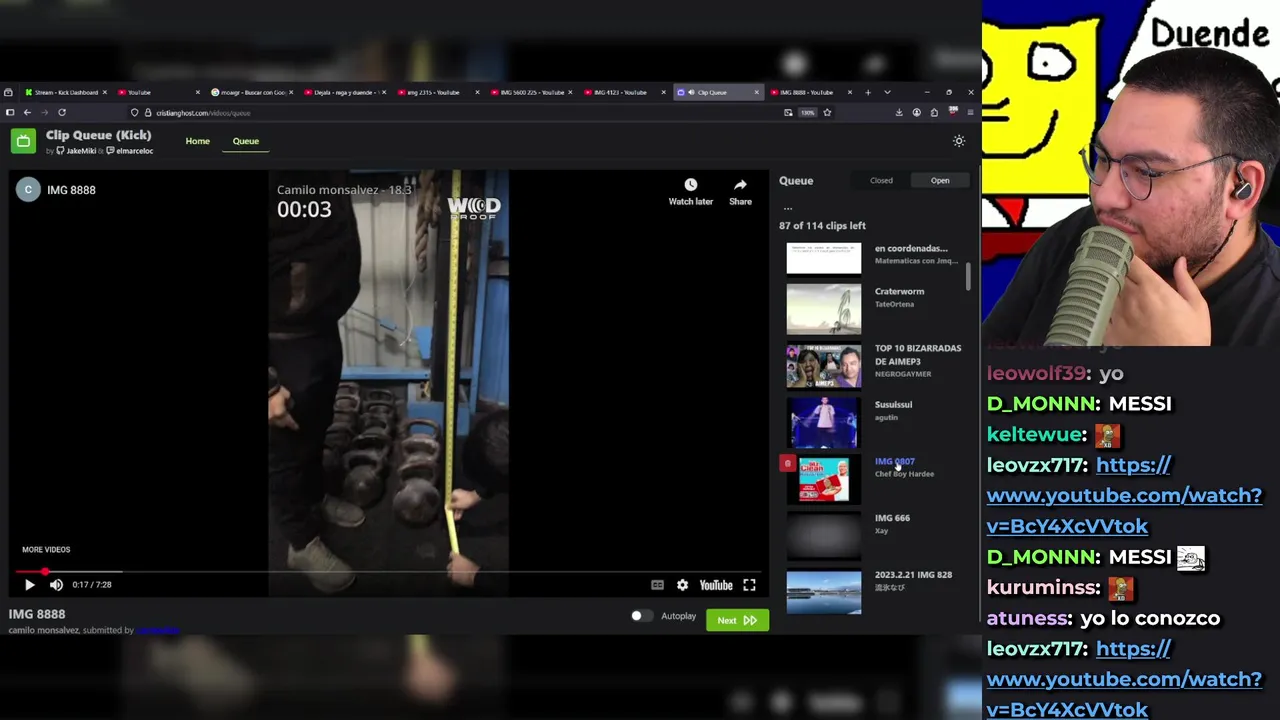Seek on the video progress bar
The height and width of the screenshot is (720, 1280).
coord(389,572)
